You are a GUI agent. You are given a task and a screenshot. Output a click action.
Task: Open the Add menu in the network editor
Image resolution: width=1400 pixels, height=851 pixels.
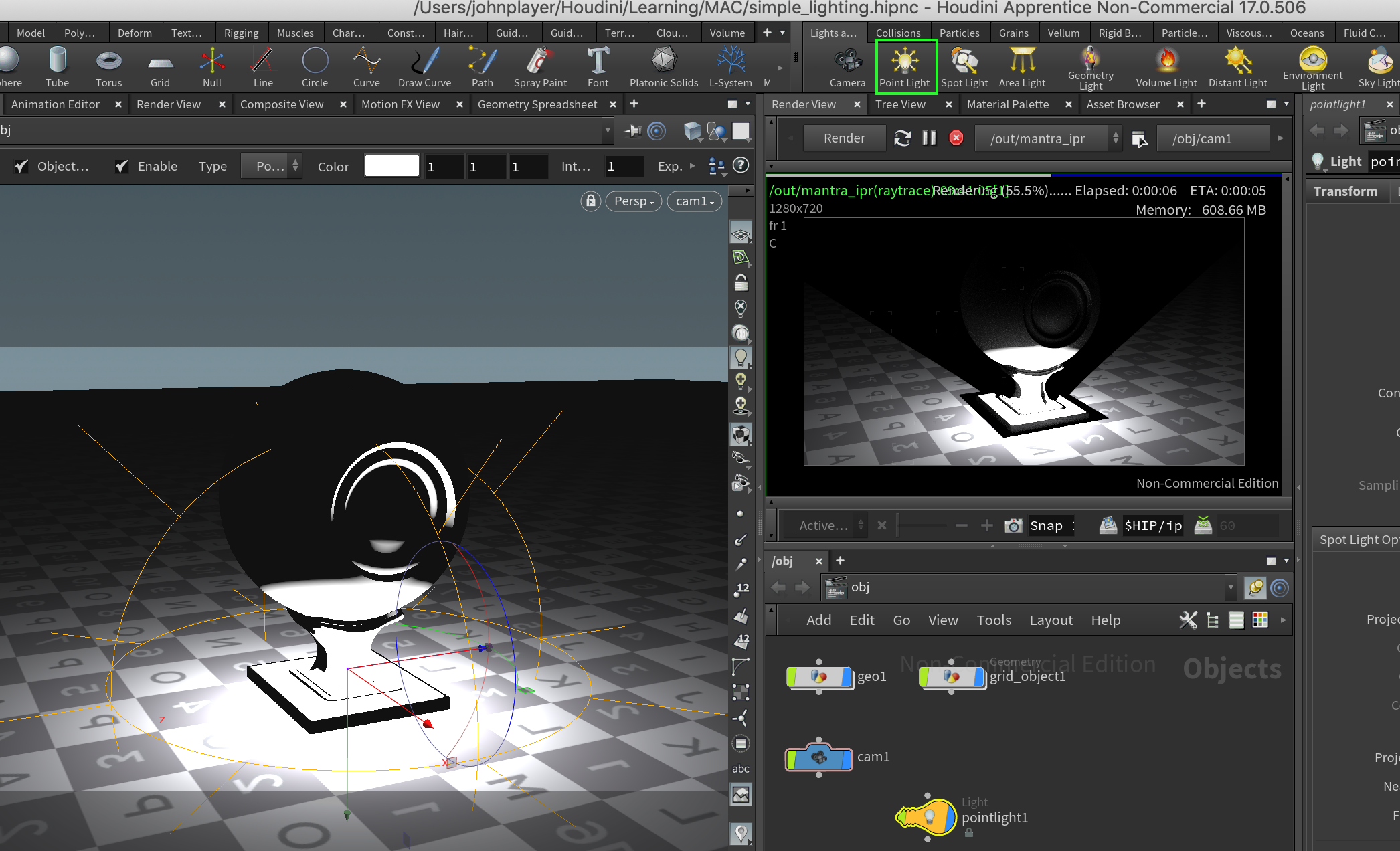(818, 620)
